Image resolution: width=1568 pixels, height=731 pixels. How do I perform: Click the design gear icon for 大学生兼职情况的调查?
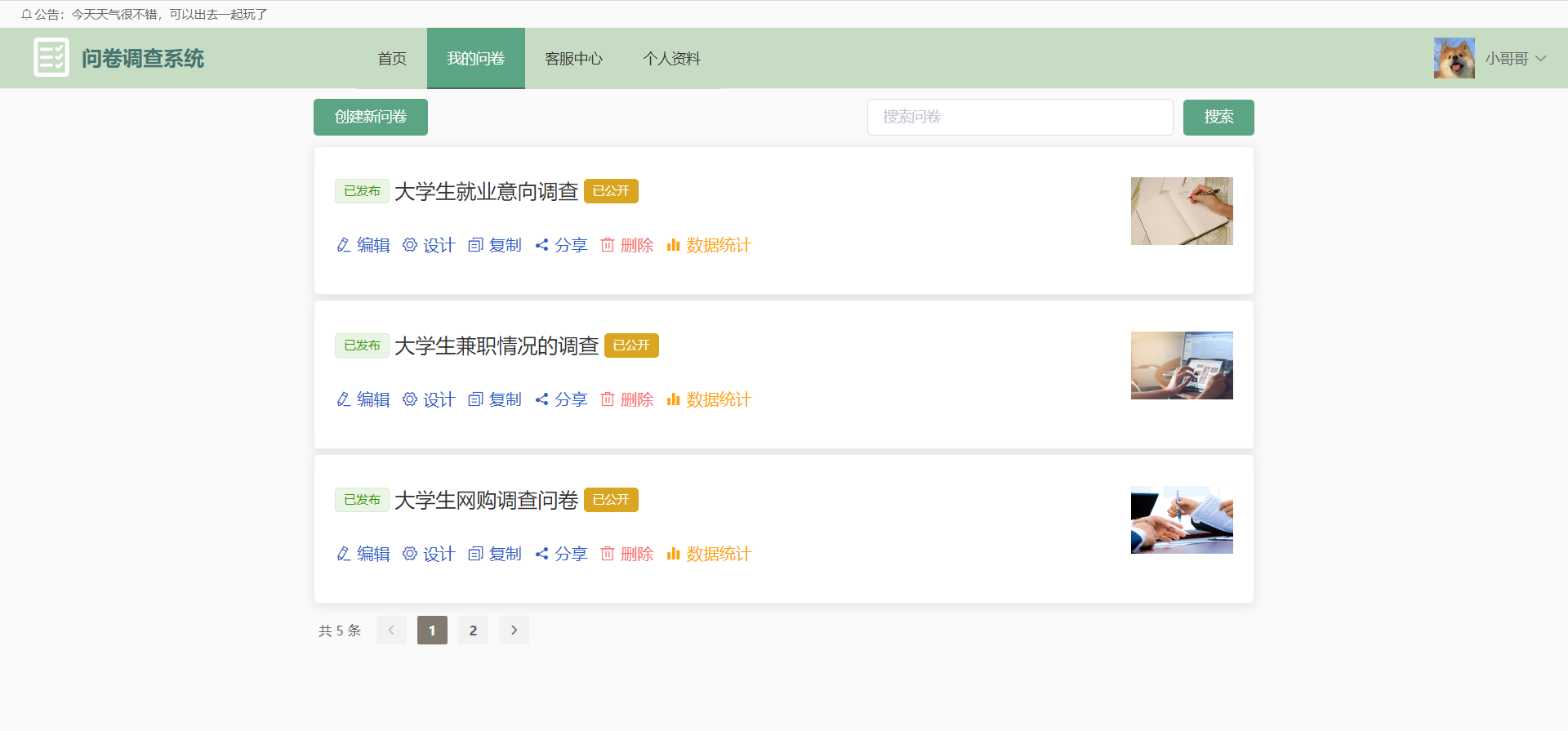coord(410,399)
